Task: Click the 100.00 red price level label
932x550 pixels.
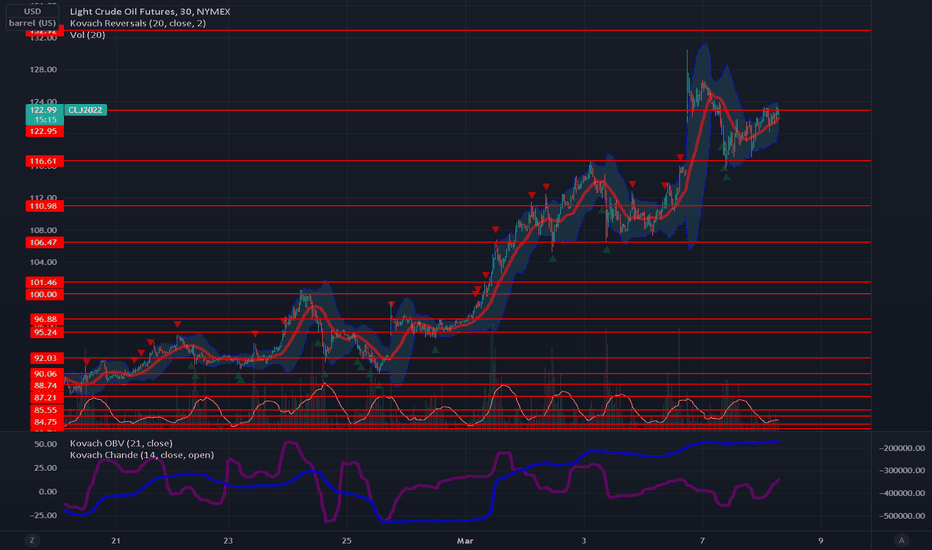Action: pyautogui.click(x=44, y=294)
